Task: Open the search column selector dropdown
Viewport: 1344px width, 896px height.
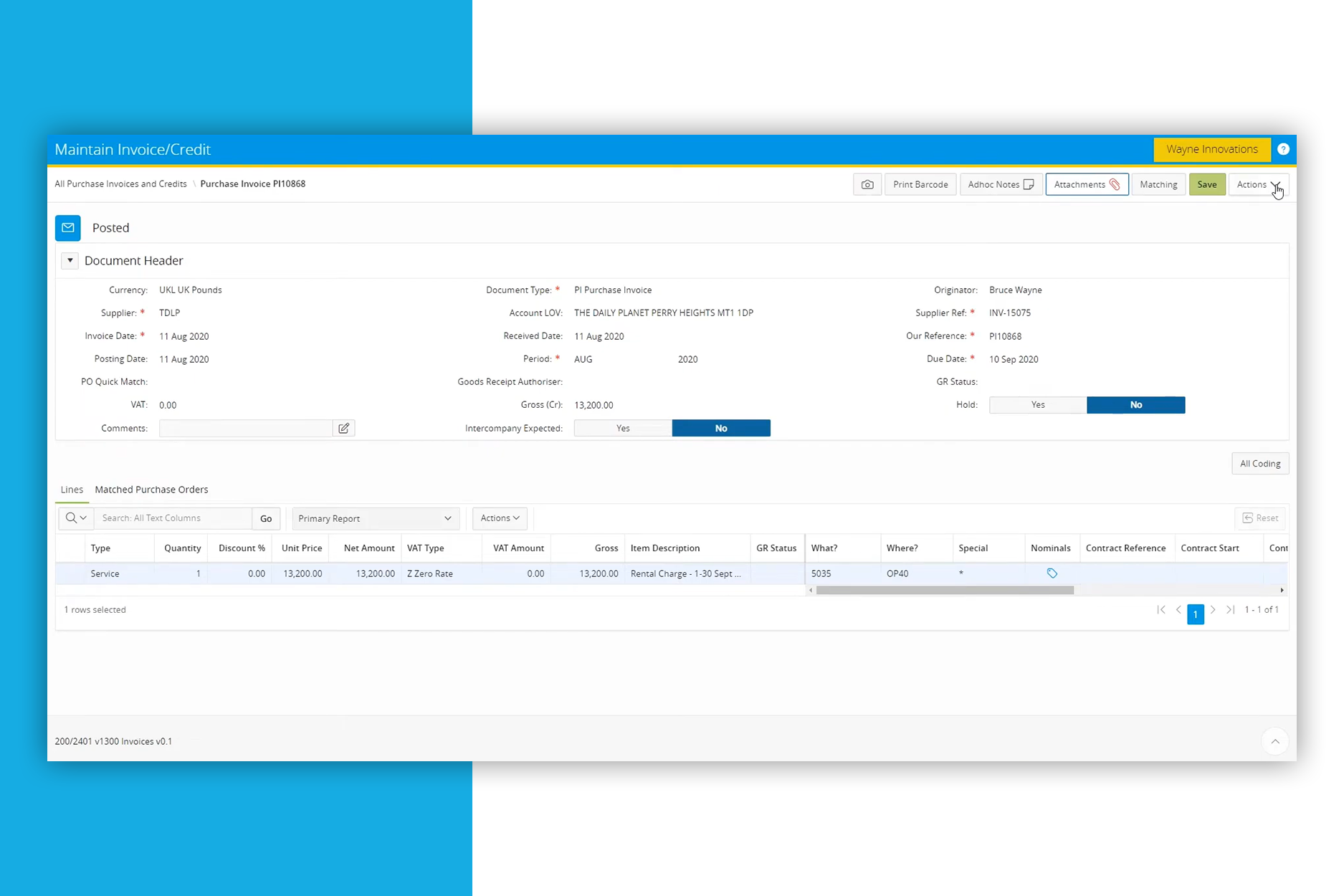Action: coord(76,518)
